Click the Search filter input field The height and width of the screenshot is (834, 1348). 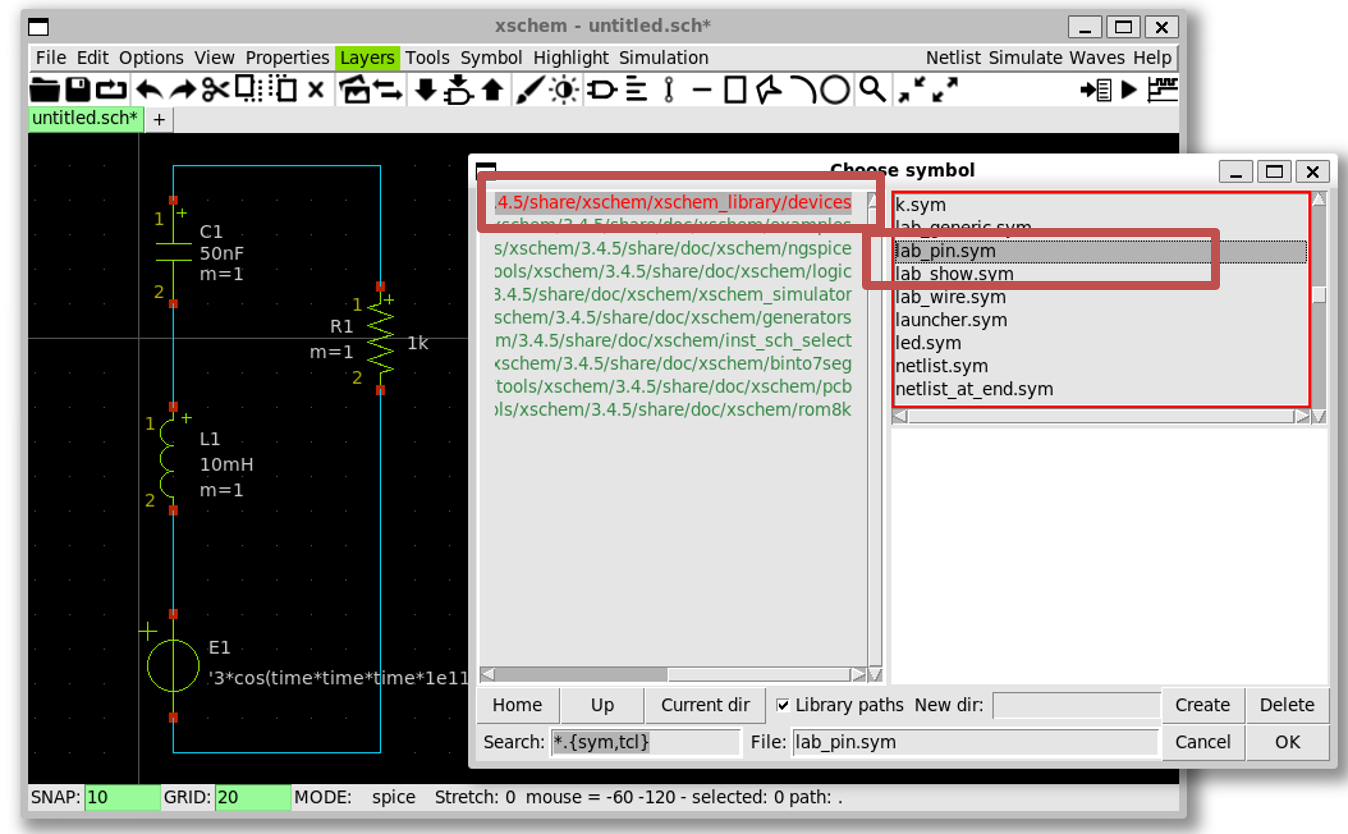point(645,742)
